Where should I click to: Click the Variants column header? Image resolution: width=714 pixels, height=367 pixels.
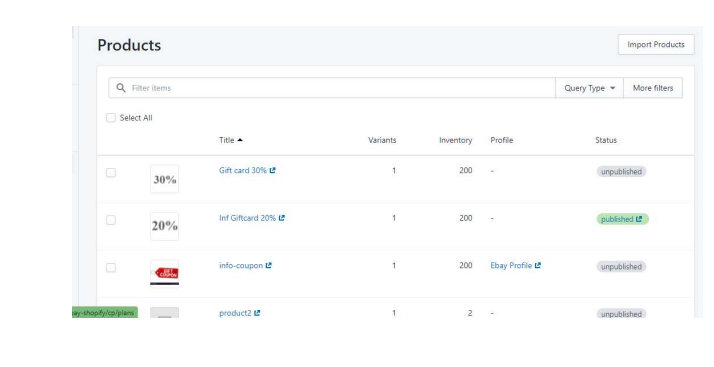(x=382, y=140)
